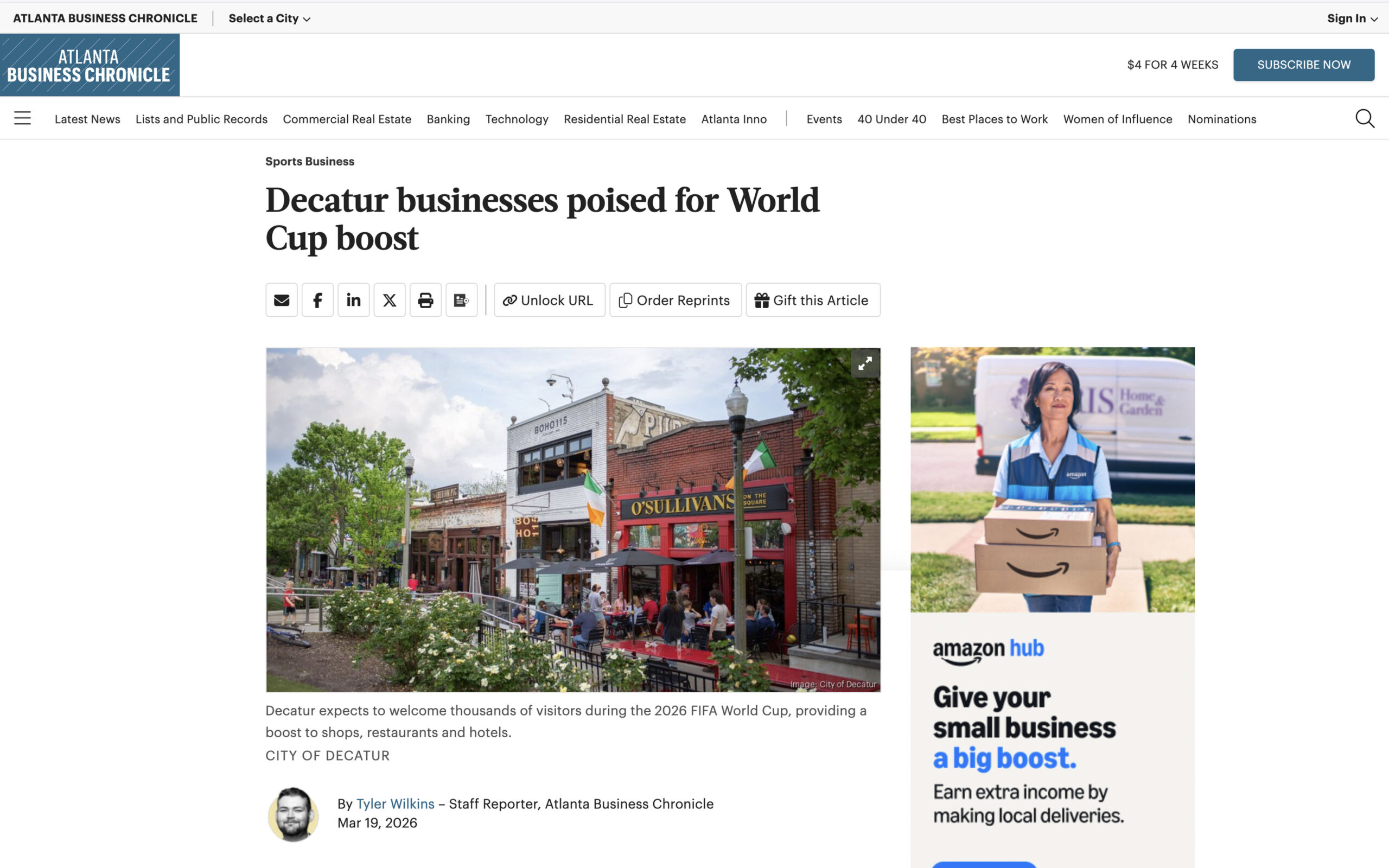Open the Commercial Real Estate section

(x=347, y=119)
